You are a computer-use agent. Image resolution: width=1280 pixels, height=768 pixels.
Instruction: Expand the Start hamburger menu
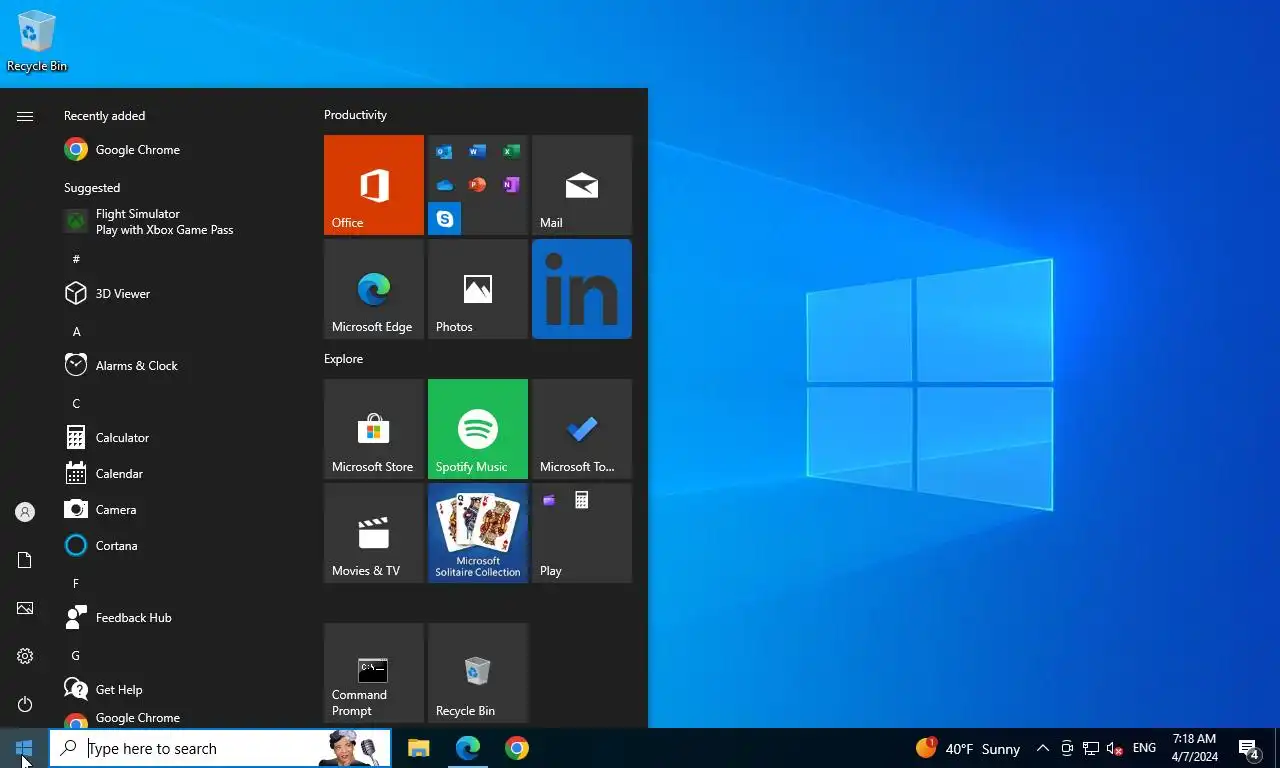click(x=25, y=116)
